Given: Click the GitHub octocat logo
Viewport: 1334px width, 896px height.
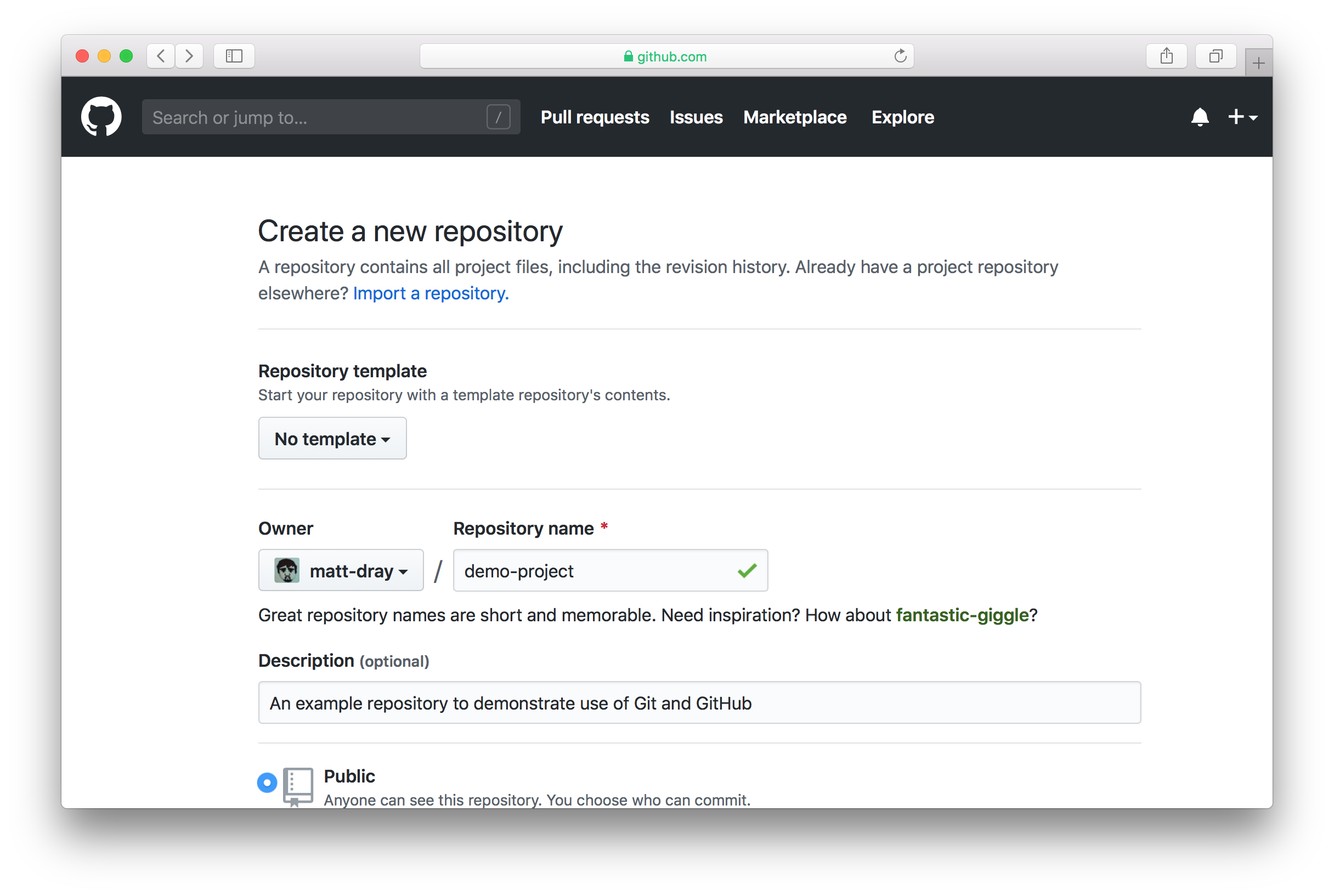Looking at the screenshot, I should [x=101, y=116].
